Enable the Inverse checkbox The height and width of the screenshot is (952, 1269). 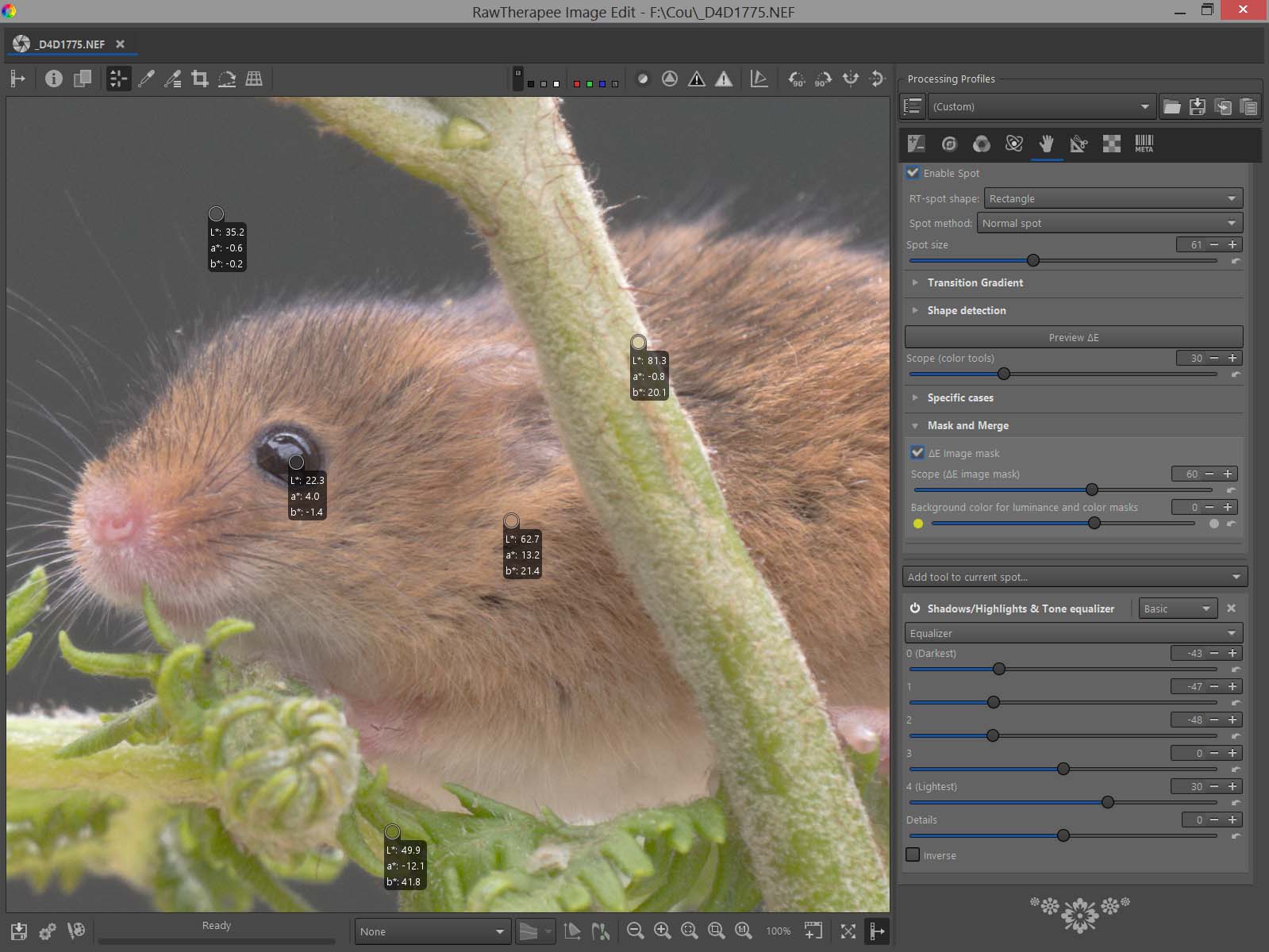click(913, 855)
